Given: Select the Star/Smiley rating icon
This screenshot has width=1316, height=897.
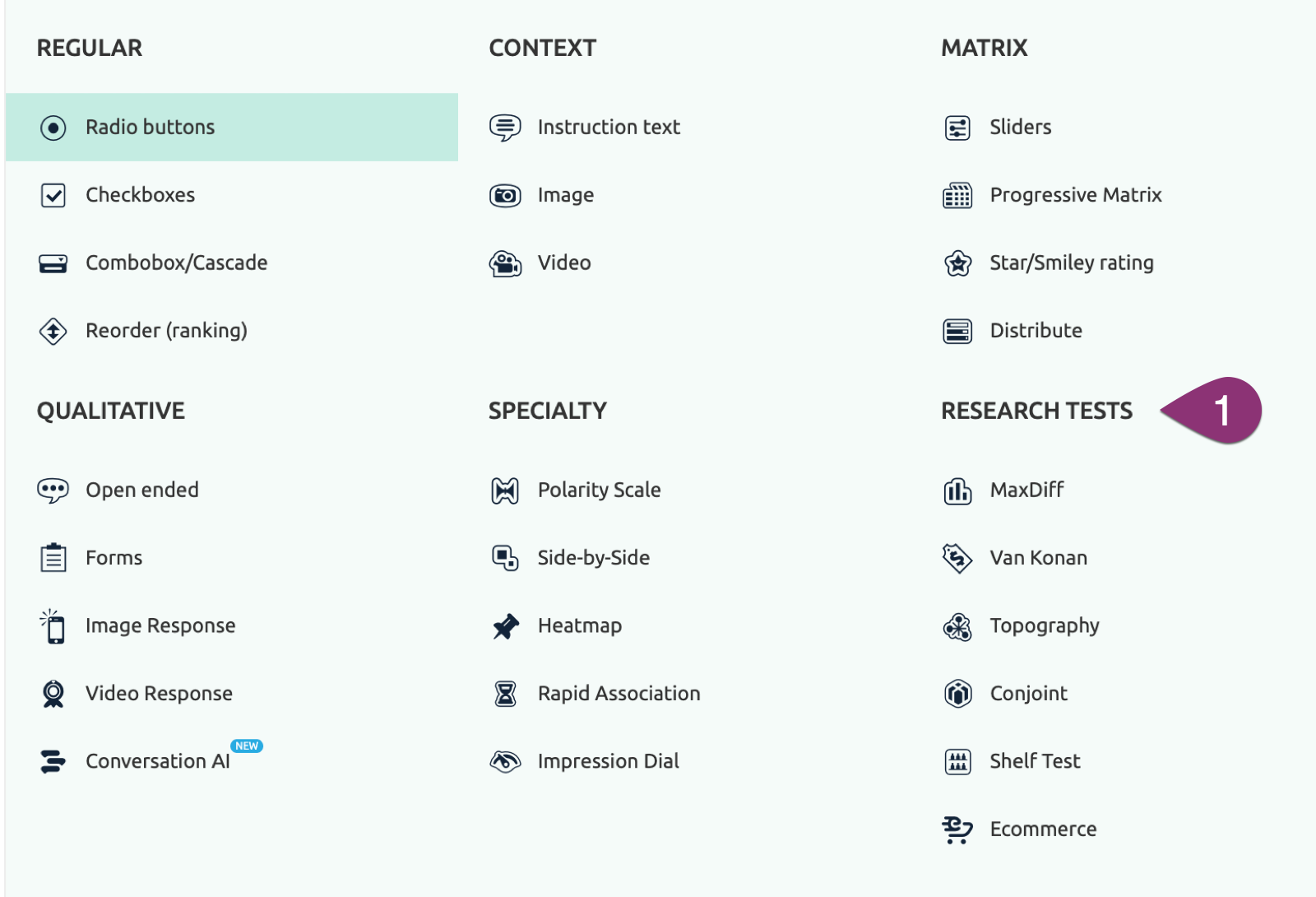Looking at the screenshot, I should click(x=957, y=263).
